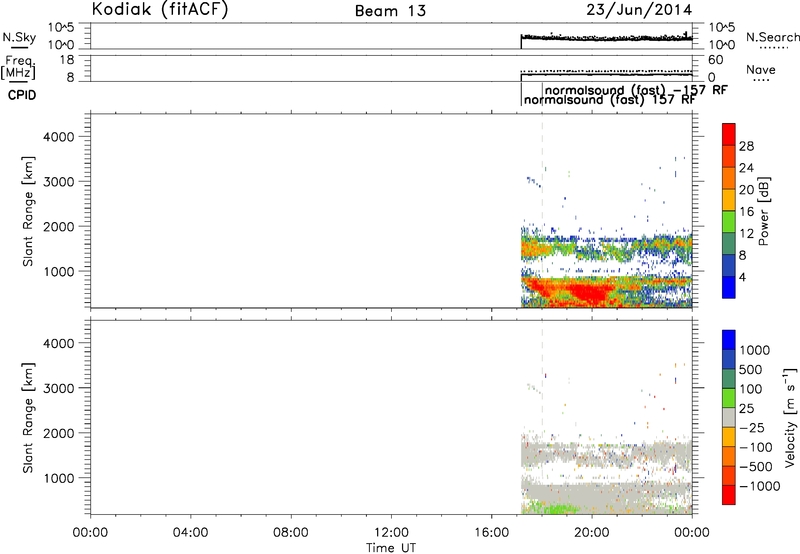Screen dimensions: 800x554
Task: Click the 'Nave' legend label
Action: [x=761, y=70]
